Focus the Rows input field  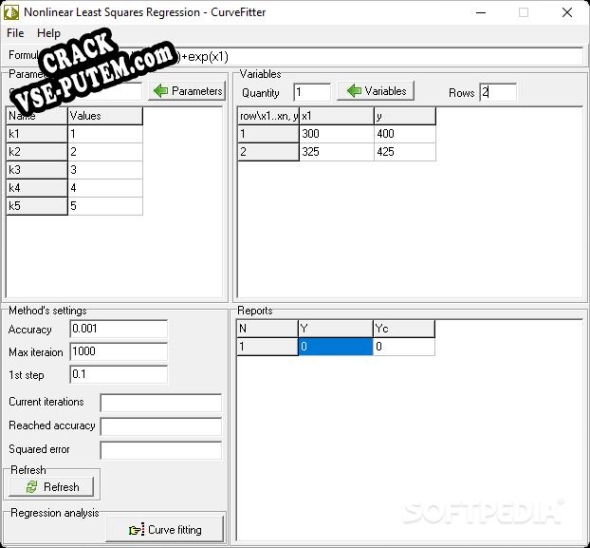pyautogui.click(x=498, y=92)
